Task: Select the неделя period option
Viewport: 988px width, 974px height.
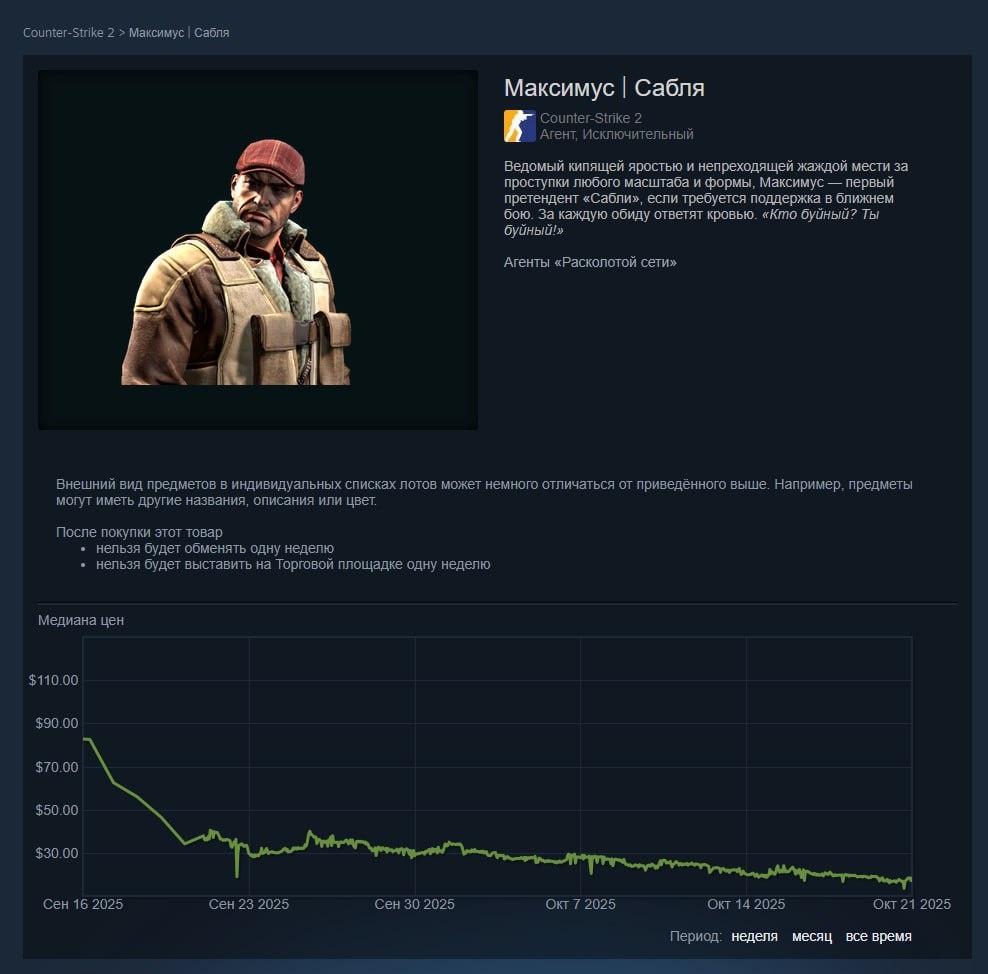Action: pyautogui.click(x=754, y=936)
